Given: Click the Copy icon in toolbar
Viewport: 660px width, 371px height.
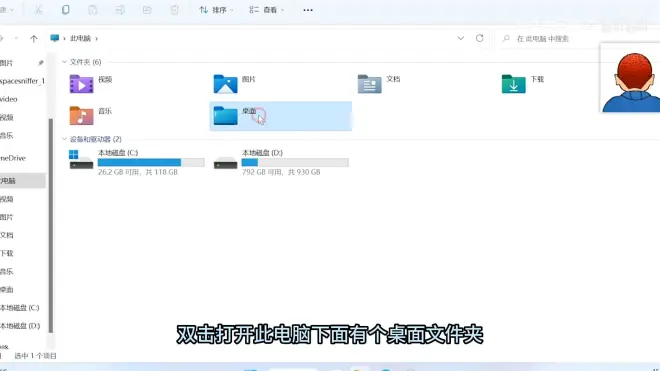Looking at the screenshot, I should click(65, 10).
